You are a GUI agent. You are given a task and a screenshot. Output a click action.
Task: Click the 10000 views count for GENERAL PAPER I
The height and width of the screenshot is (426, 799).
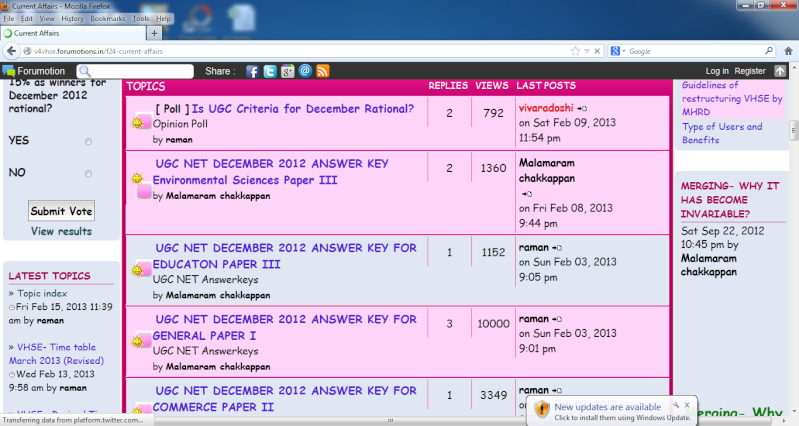coord(493,324)
